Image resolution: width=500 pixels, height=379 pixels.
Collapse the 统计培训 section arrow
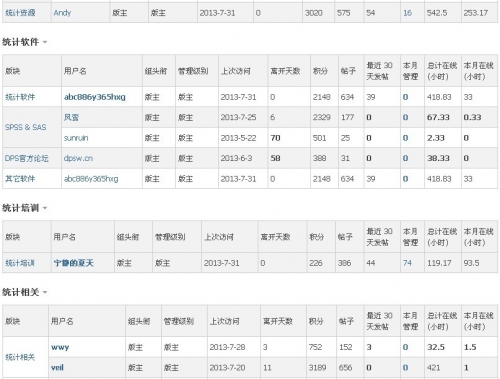pos(45,208)
